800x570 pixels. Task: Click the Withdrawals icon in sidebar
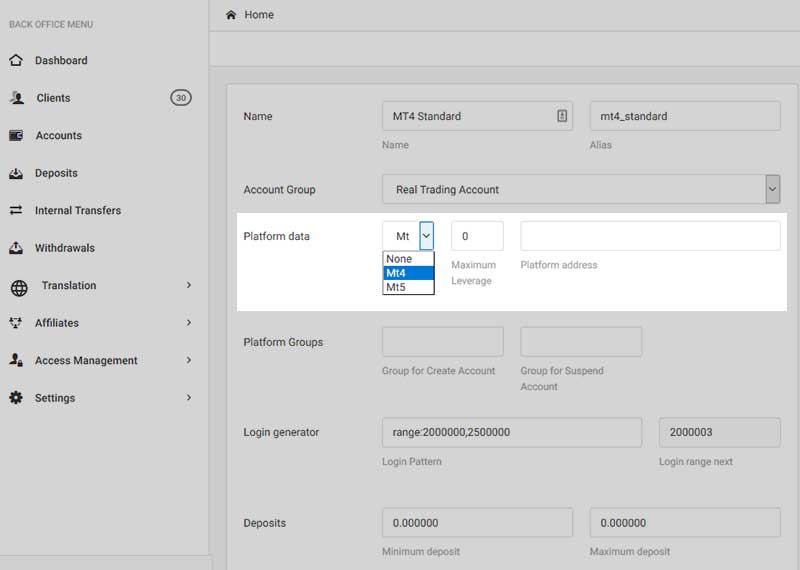(16, 248)
